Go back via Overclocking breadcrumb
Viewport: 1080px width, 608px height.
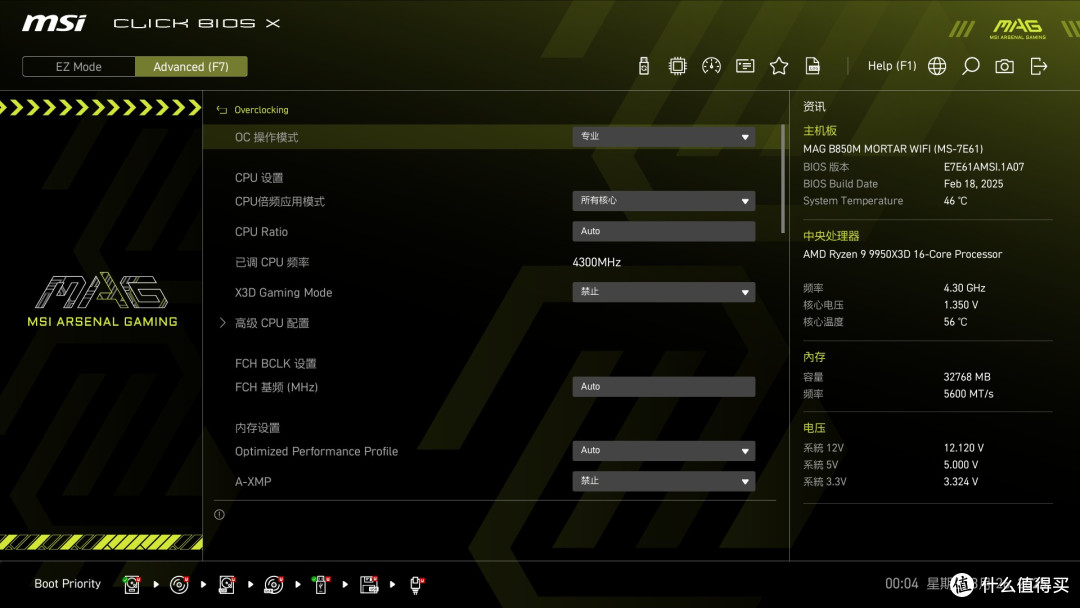[261, 110]
